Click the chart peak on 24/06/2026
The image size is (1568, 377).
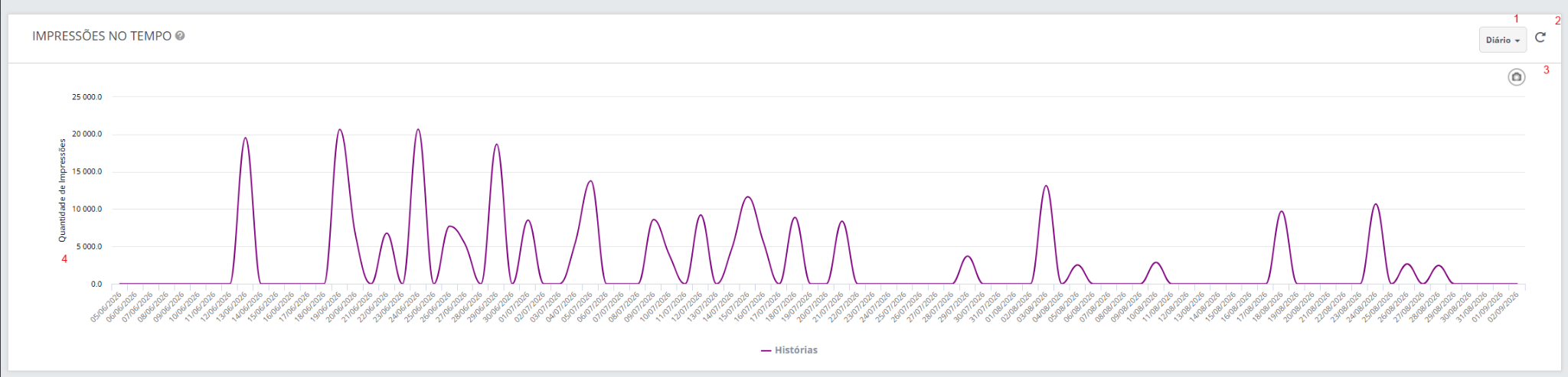coord(418,129)
